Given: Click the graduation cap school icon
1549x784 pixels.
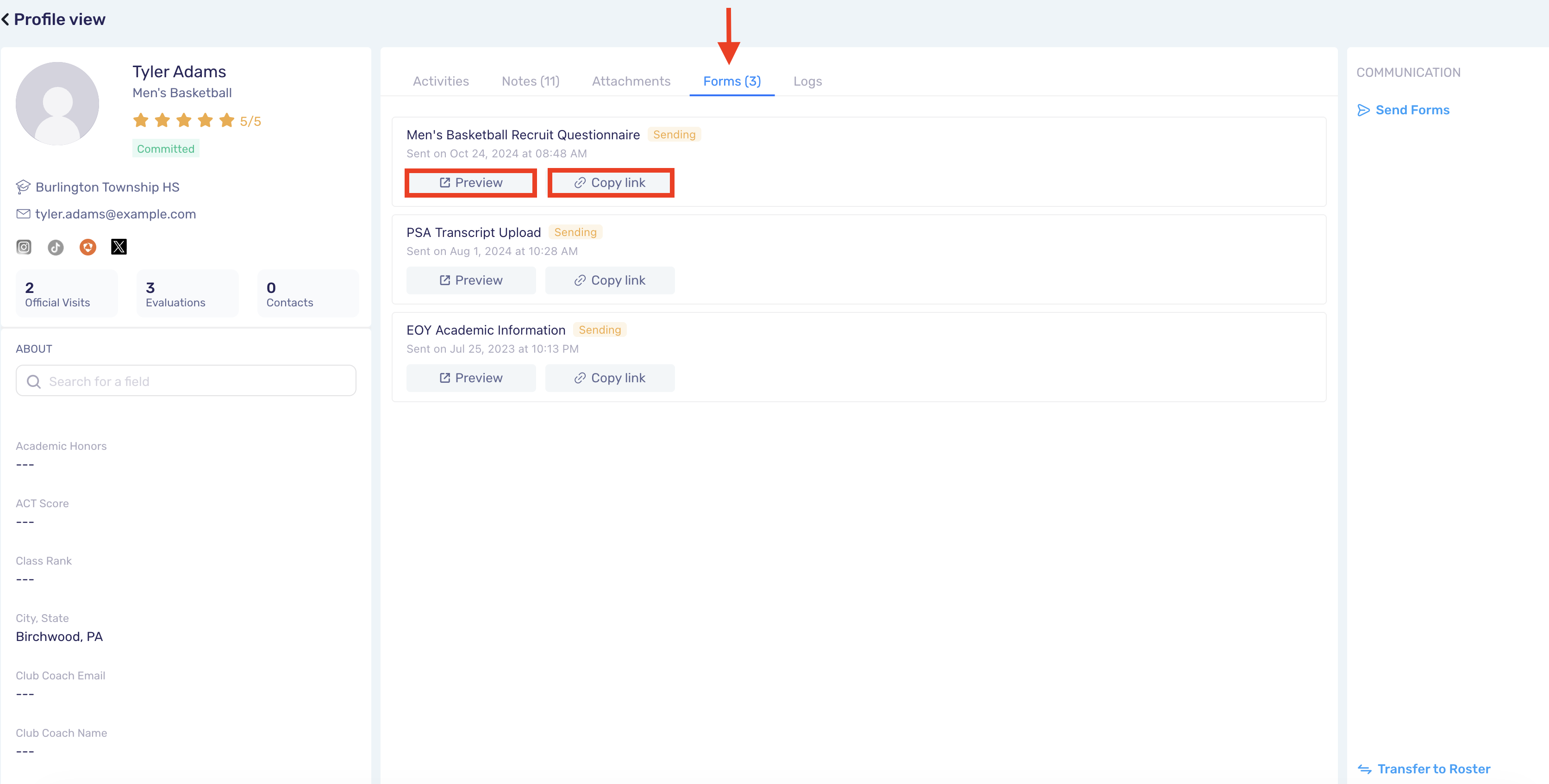Looking at the screenshot, I should coord(23,187).
